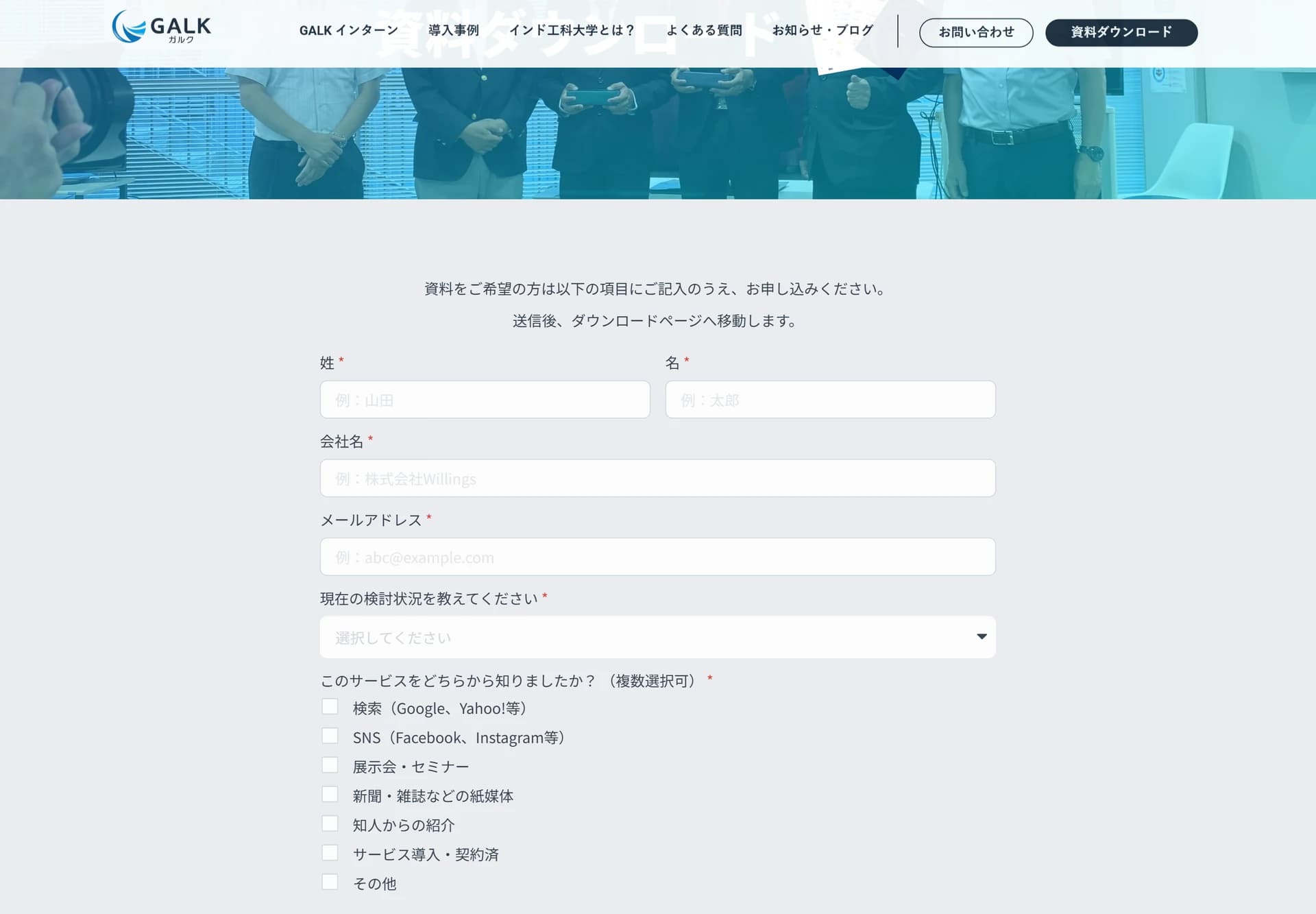Click the お問い合わせ button

[x=976, y=32]
